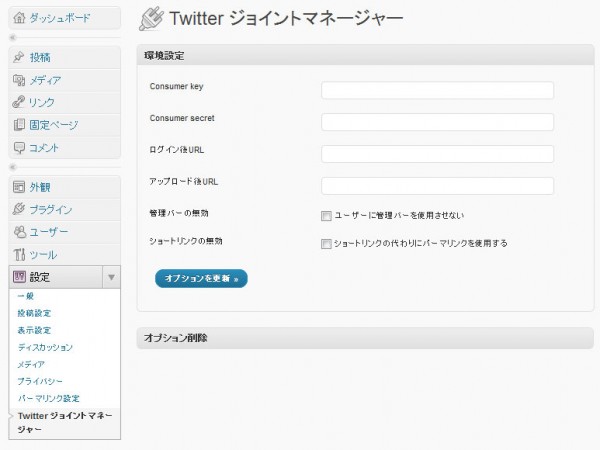This screenshot has height=450, width=600.
Task: Open the コメント menu
Action: 44,148
